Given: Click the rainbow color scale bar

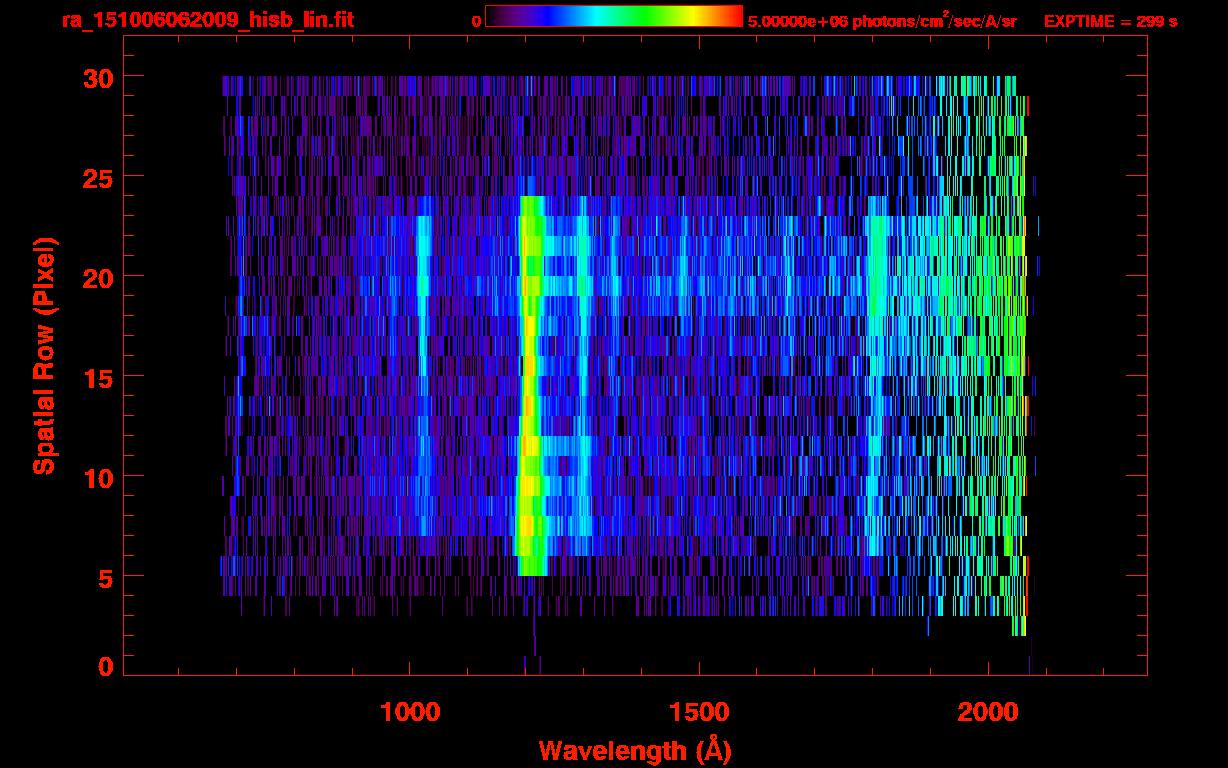Looking at the screenshot, I should pos(614,16).
